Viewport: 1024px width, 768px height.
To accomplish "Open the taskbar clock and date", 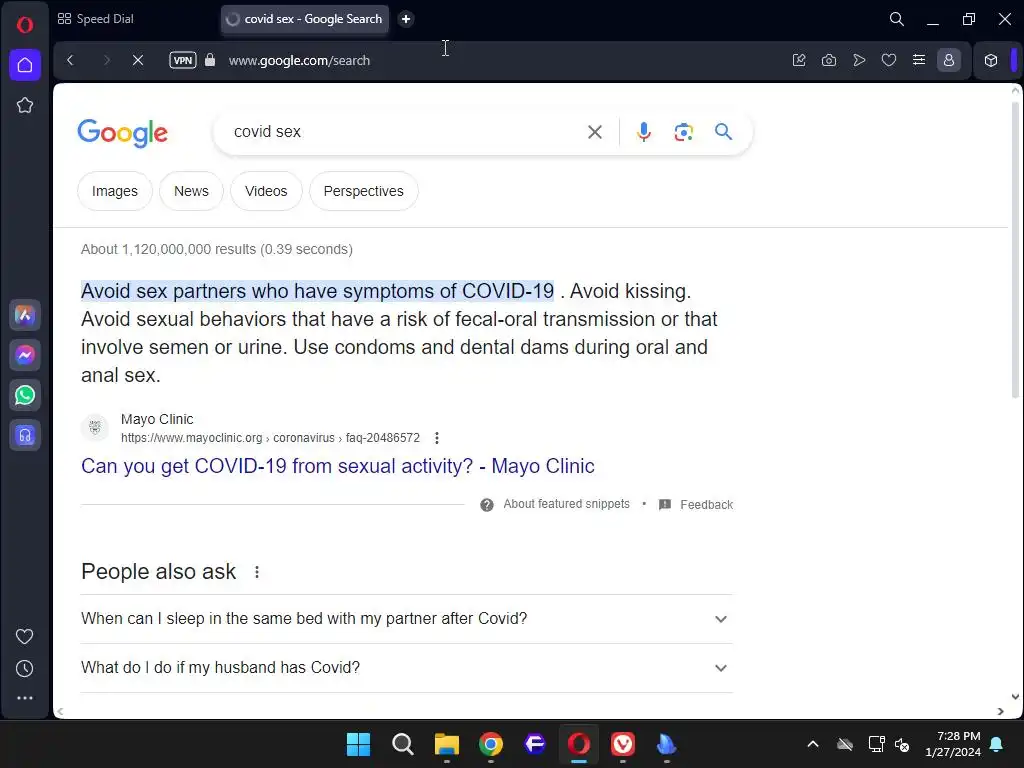I will click(x=953, y=744).
